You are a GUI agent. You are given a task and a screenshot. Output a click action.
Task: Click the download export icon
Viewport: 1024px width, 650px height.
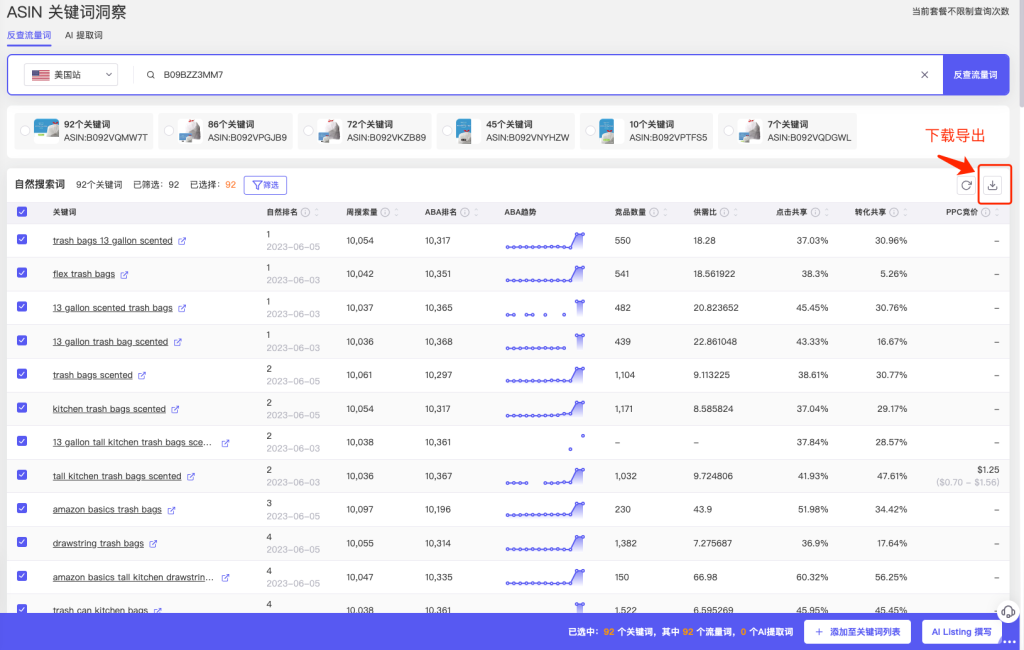point(992,186)
